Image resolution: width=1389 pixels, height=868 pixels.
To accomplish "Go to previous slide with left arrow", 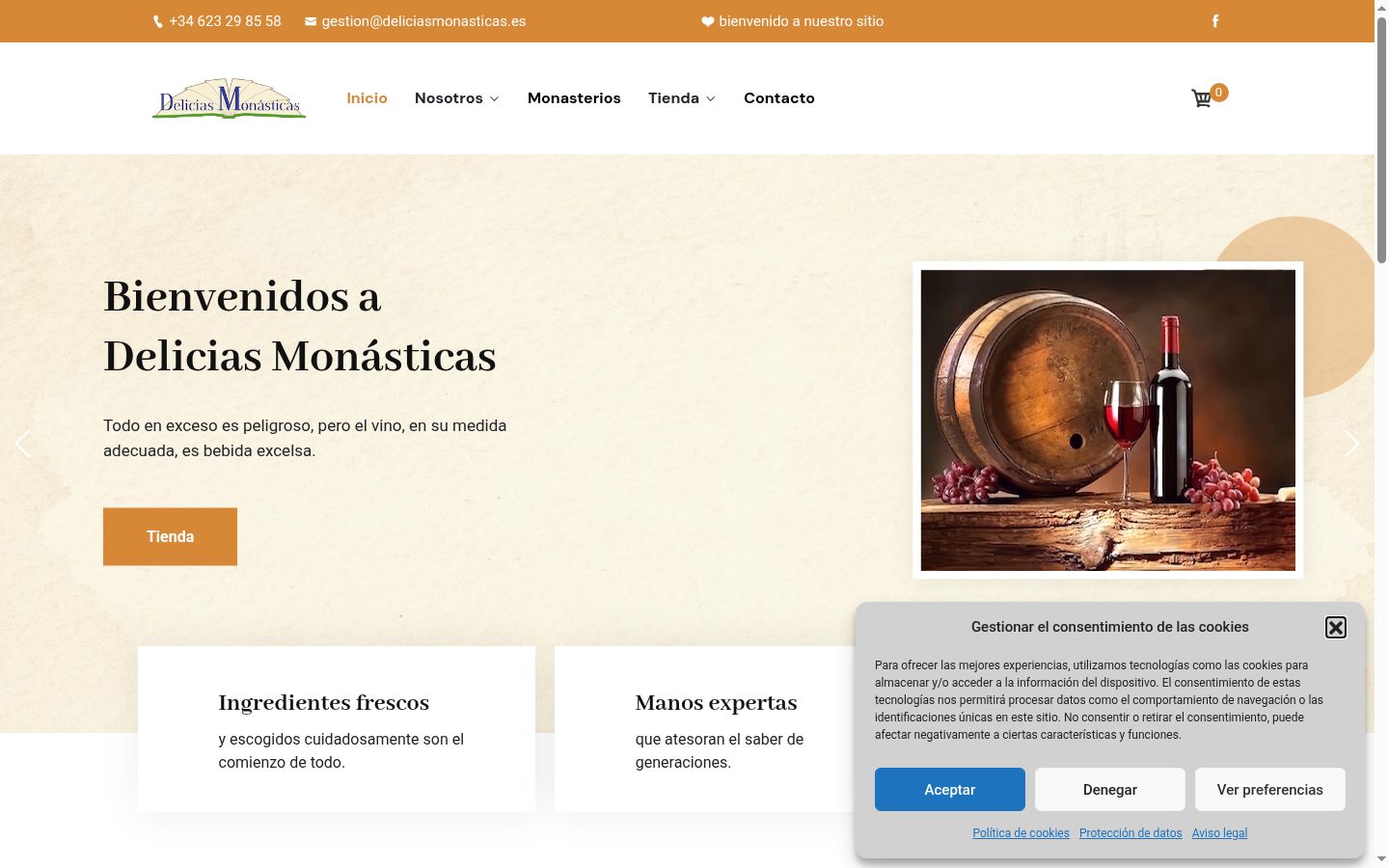I will pyautogui.click(x=23, y=444).
